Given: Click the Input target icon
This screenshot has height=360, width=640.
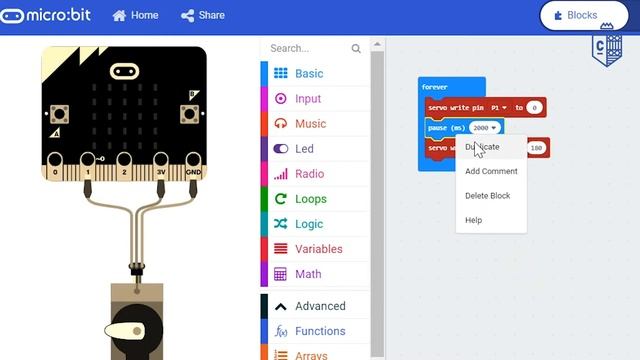Looking at the screenshot, I should 280,98.
